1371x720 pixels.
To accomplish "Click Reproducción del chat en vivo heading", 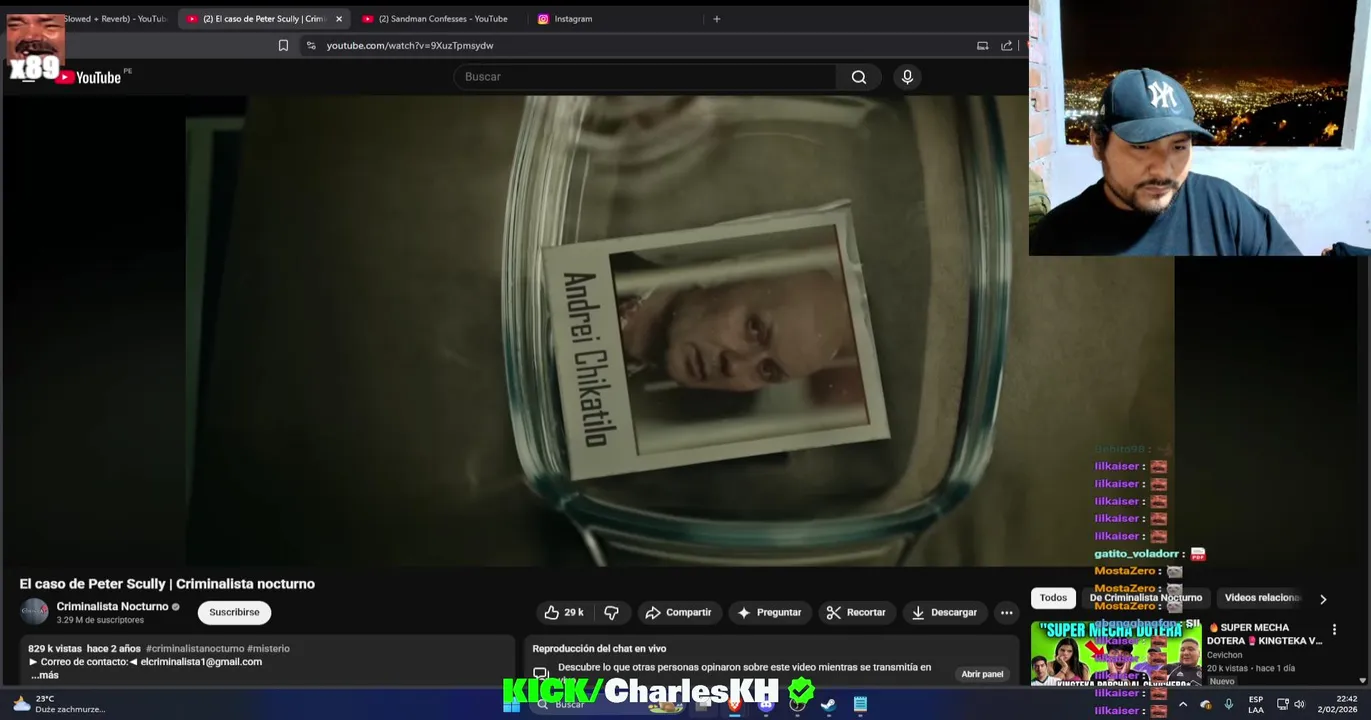I will [x=599, y=648].
